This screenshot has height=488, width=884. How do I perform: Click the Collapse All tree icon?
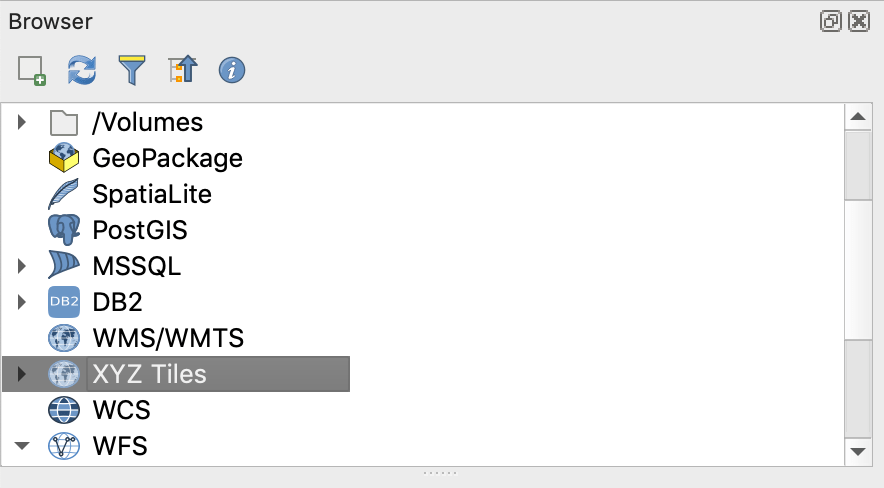(183, 70)
